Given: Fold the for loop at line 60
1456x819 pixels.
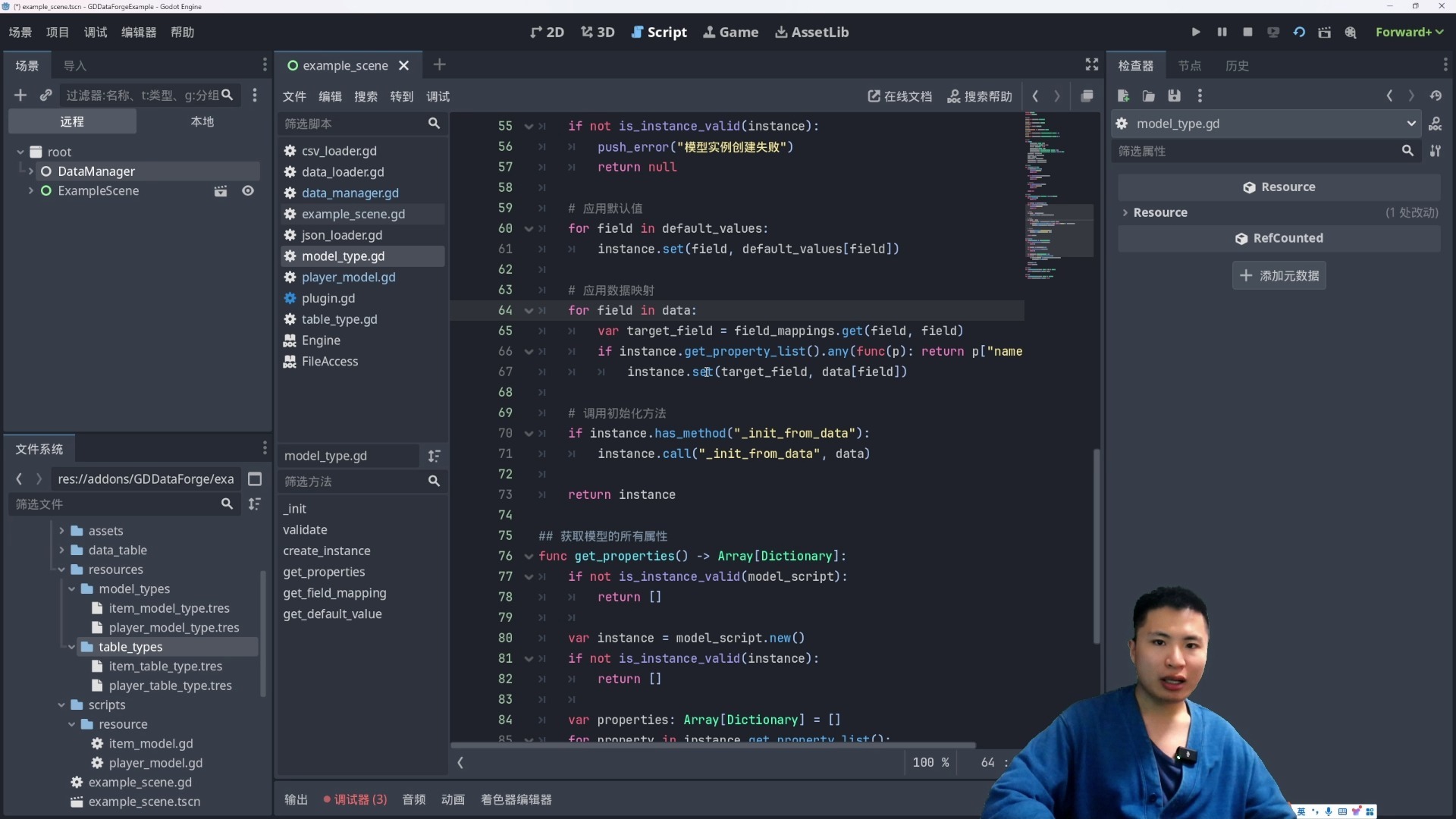Looking at the screenshot, I should (x=529, y=229).
